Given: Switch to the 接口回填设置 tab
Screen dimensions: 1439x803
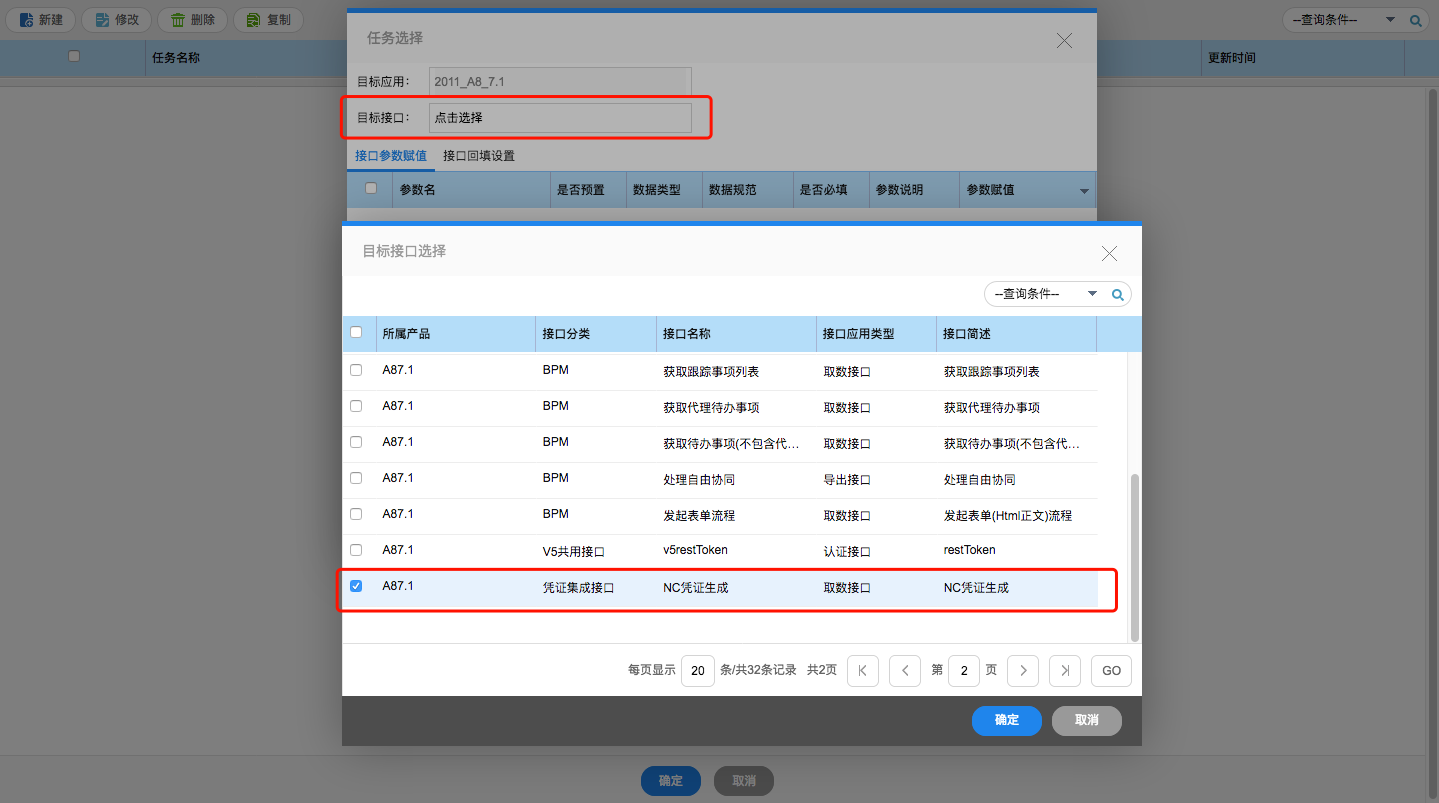Looking at the screenshot, I should pyautogui.click(x=479, y=156).
